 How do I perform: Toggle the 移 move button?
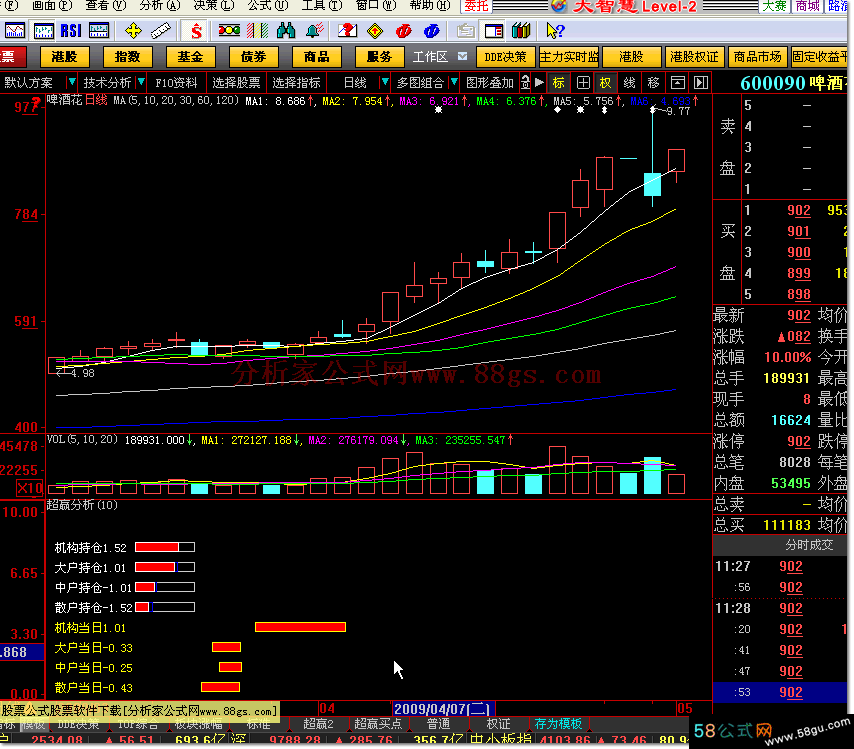coord(654,83)
